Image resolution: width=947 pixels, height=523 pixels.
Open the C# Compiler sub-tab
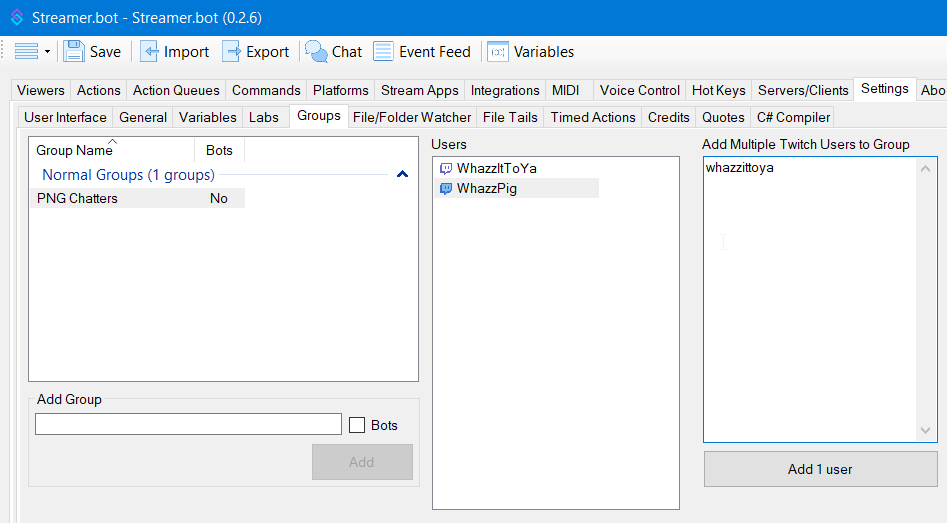(794, 117)
